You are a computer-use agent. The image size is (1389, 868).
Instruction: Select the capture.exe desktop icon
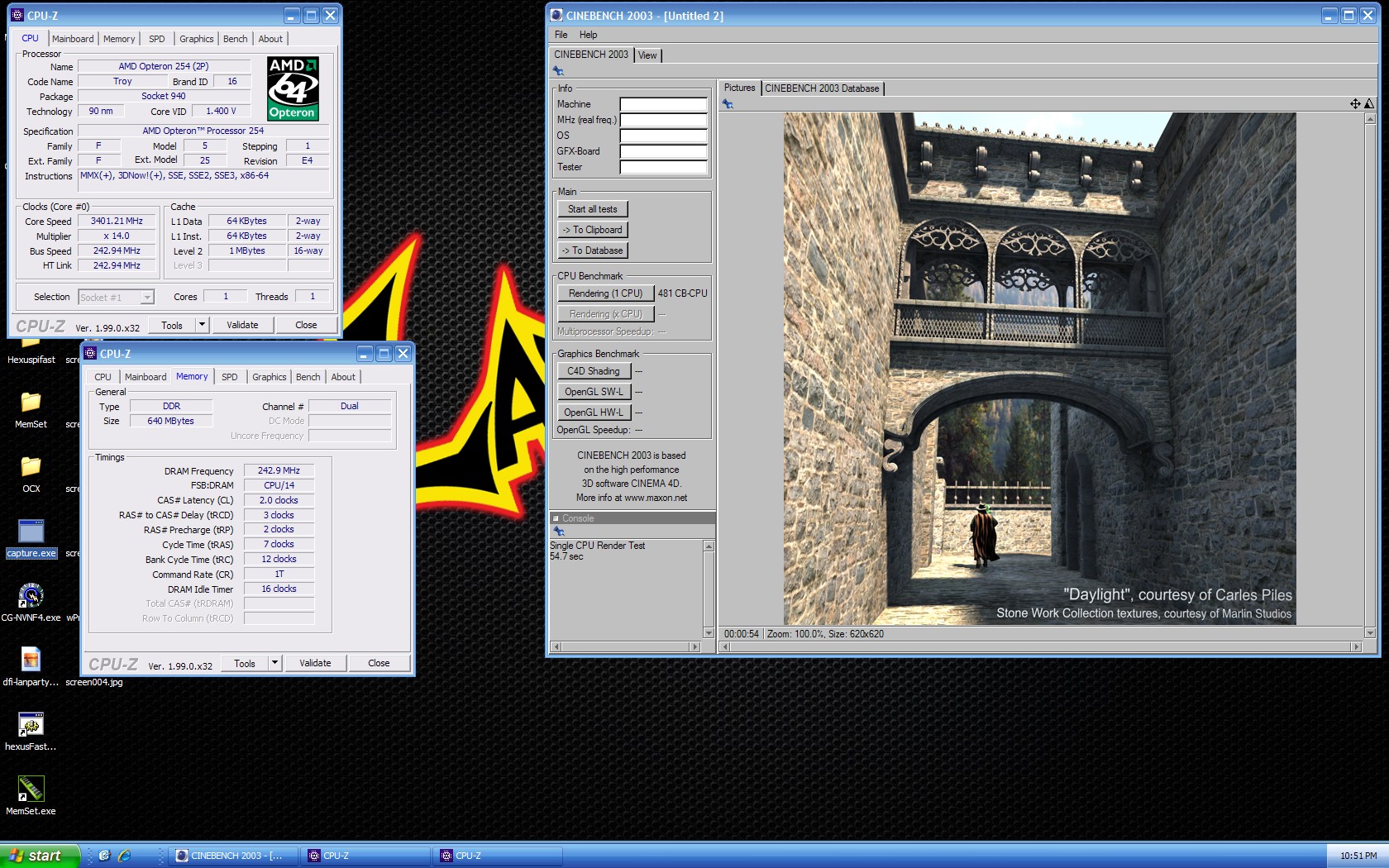click(x=31, y=539)
